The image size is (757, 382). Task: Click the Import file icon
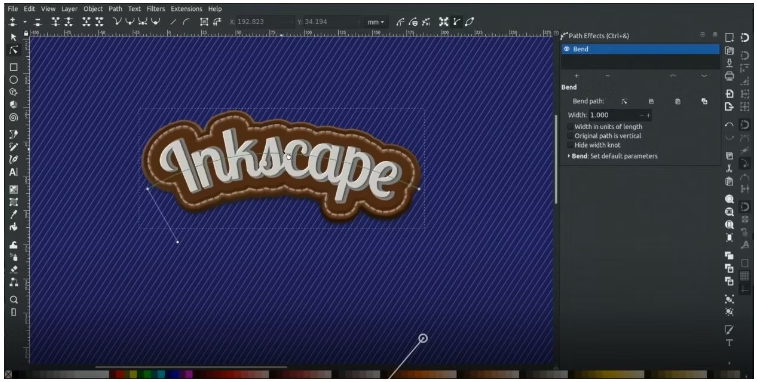tap(729, 94)
